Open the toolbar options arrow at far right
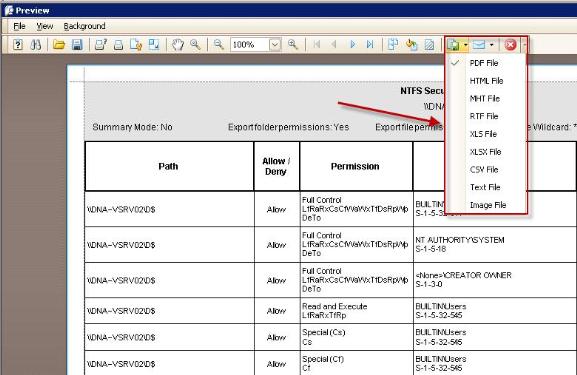Screen dimensions: 577x375 [525, 45]
